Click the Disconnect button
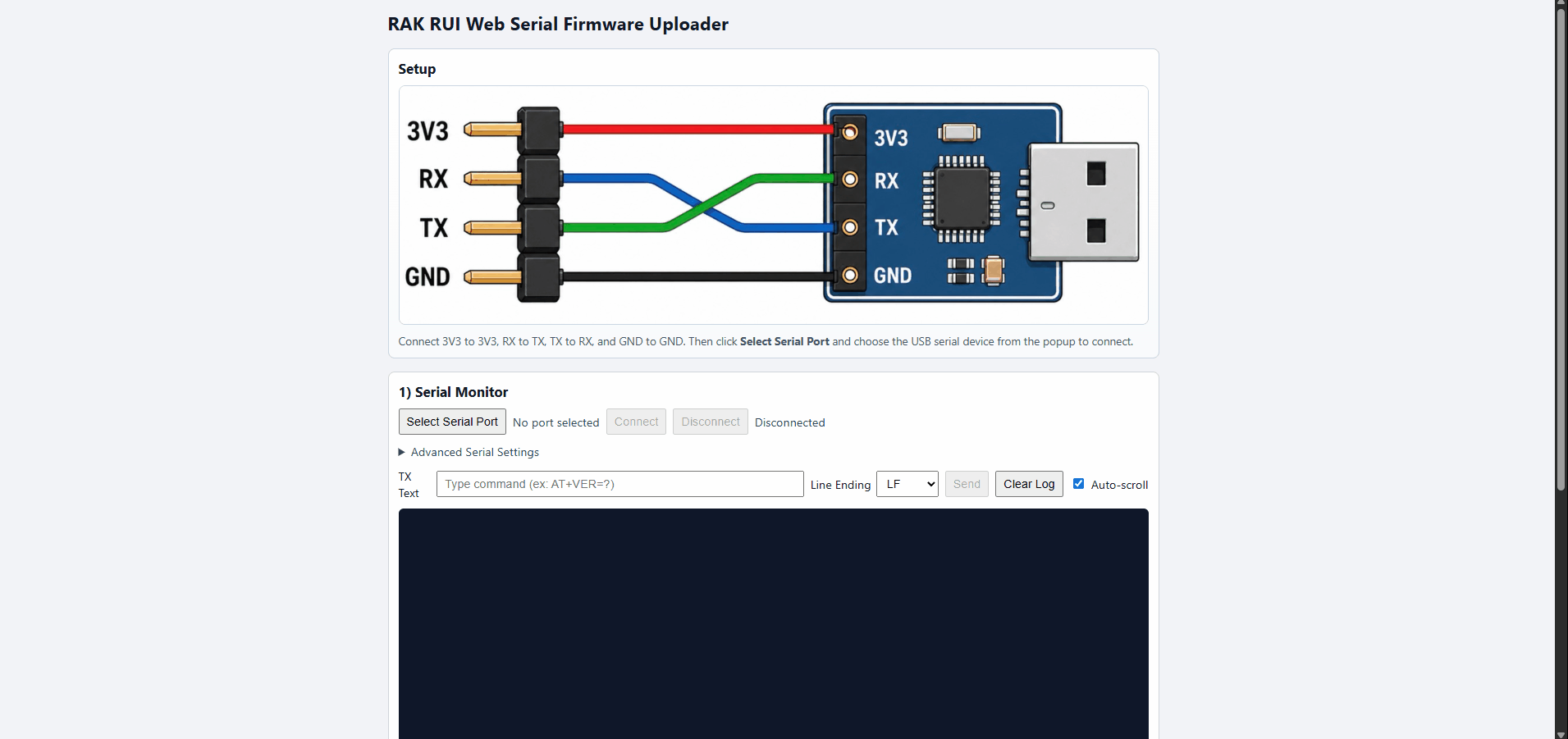Image resolution: width=1568 pixels, height=739 pixels. pos(711,422)
